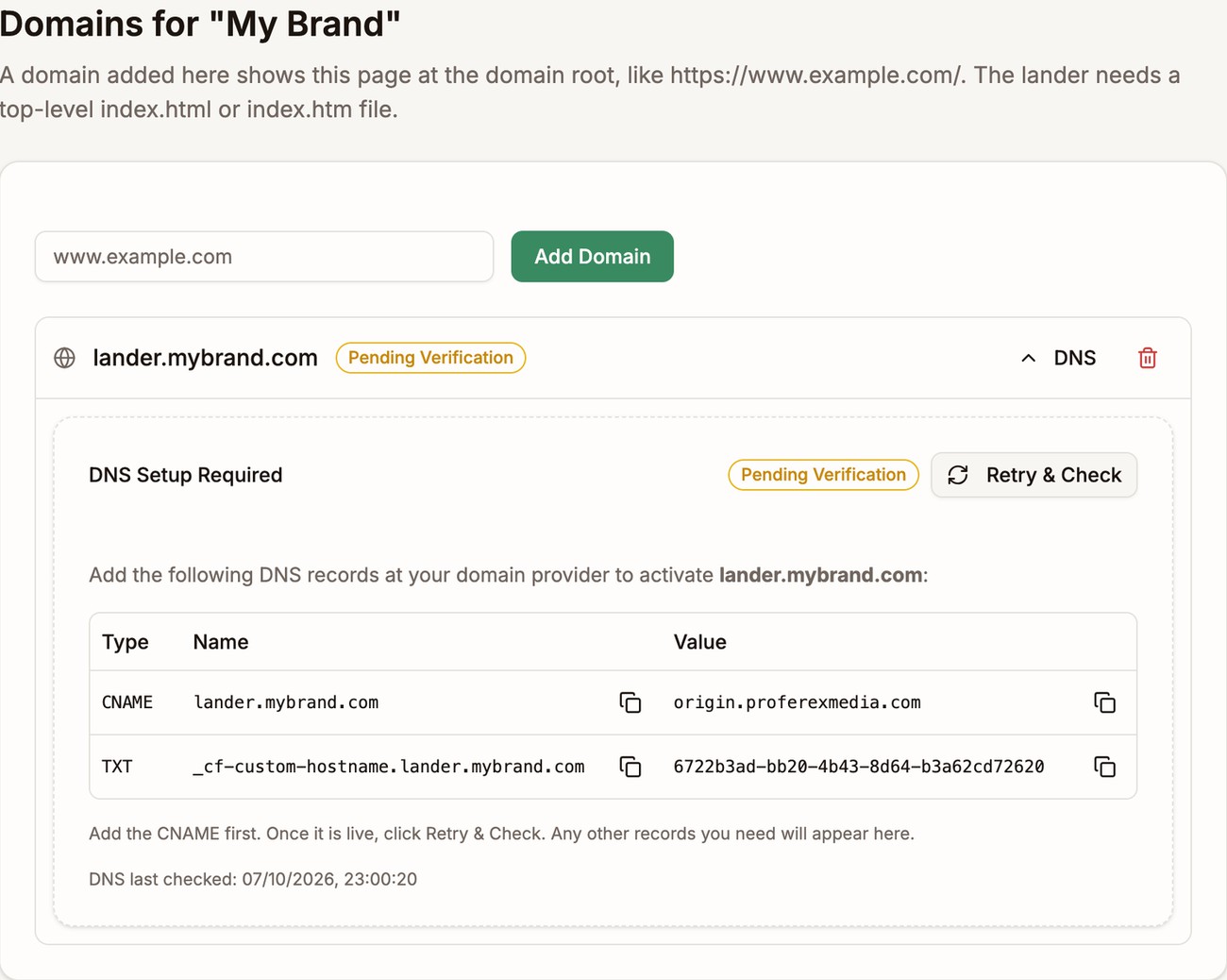This screenshot has height=980, width=1227.
Task: Copy the CNAME value origin.proferexmedia.com
Action: point(1104,702)
